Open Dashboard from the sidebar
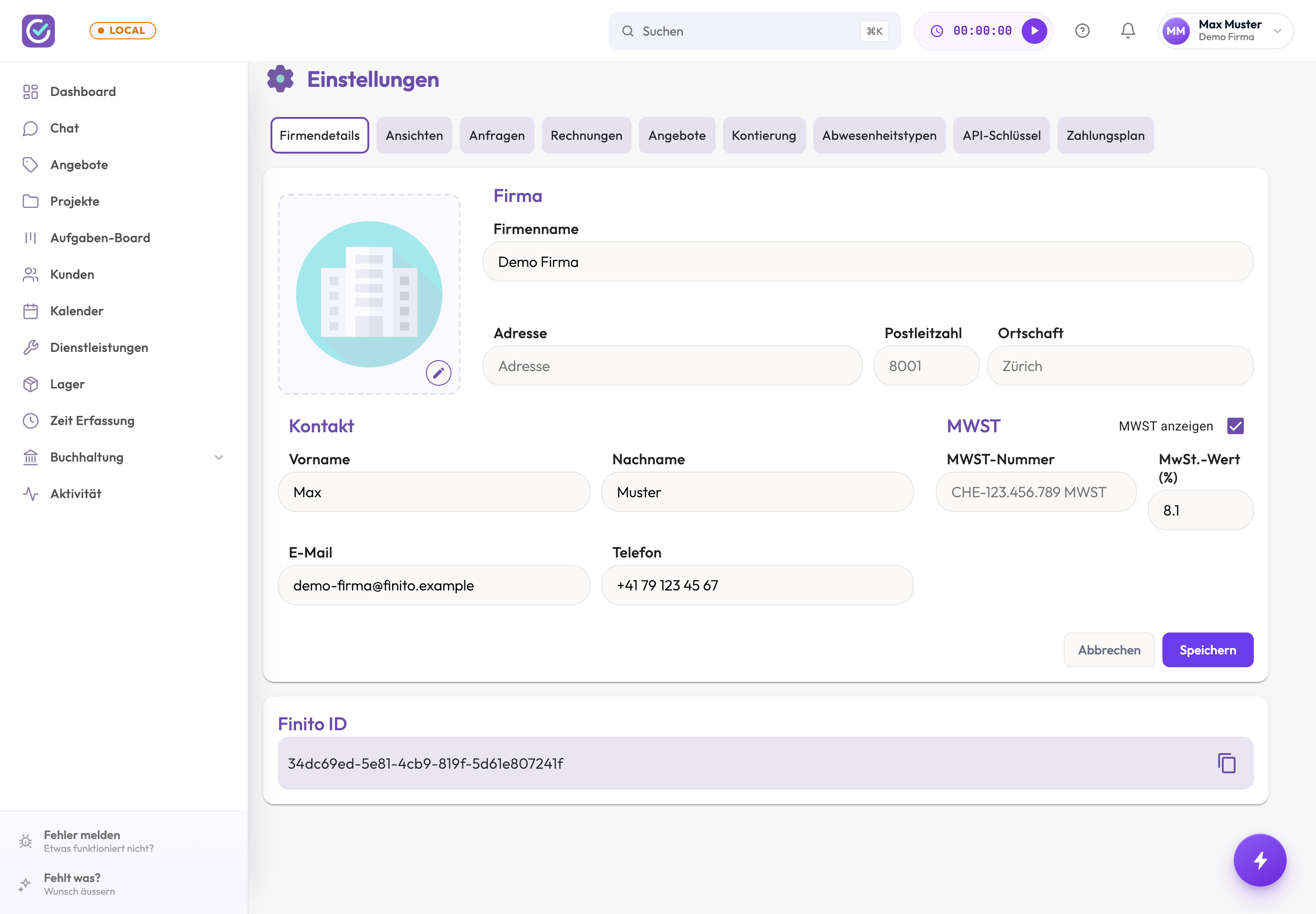This screenshot has height=914, width=1316. click(82, 92)
